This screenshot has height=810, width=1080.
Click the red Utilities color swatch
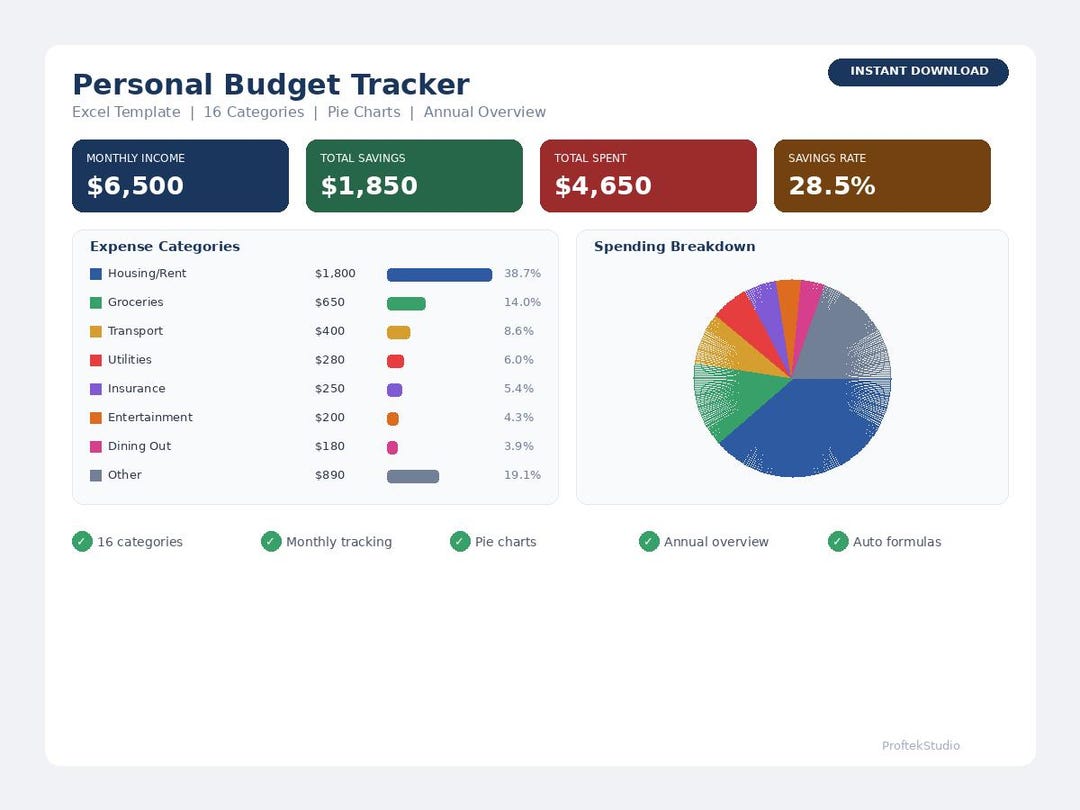96,360
